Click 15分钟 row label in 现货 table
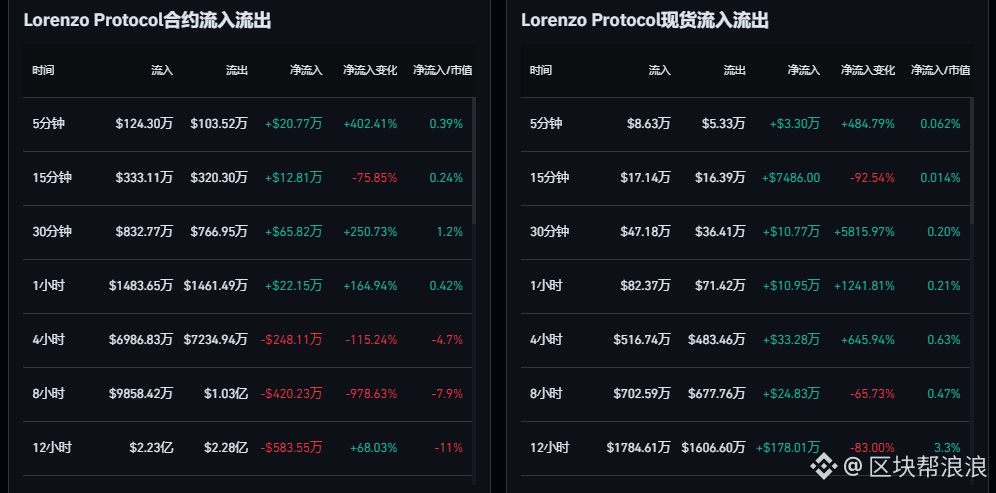Viewport: 996px width, 493px height. coord(549,178)
